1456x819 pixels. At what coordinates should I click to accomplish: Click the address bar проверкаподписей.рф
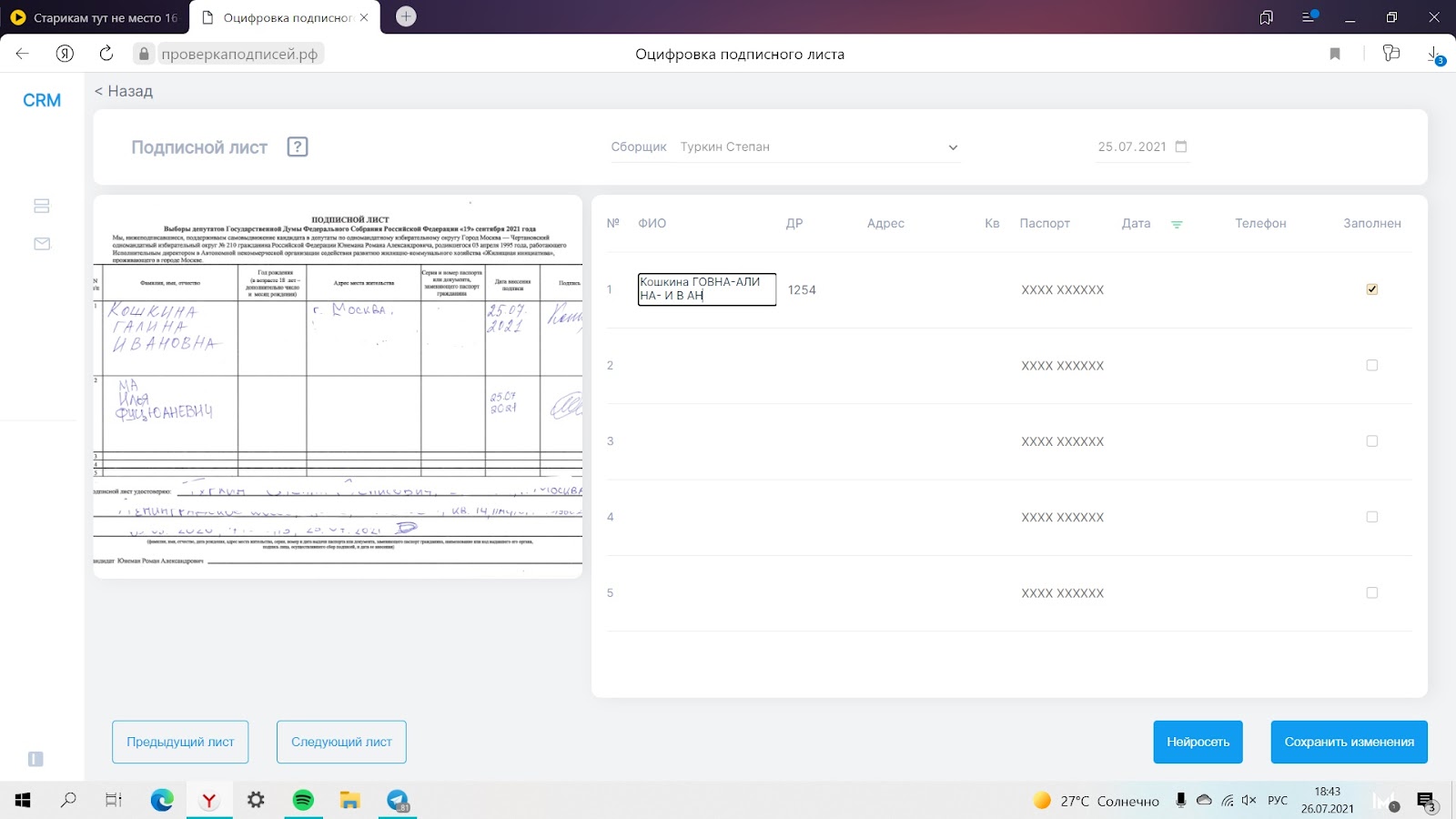click(x=238, y=54)
